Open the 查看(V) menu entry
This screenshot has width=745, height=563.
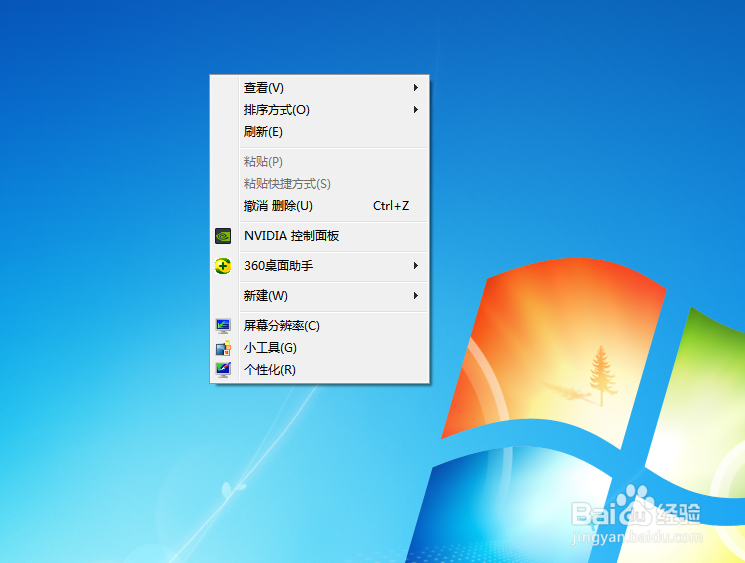coord(320,88)
